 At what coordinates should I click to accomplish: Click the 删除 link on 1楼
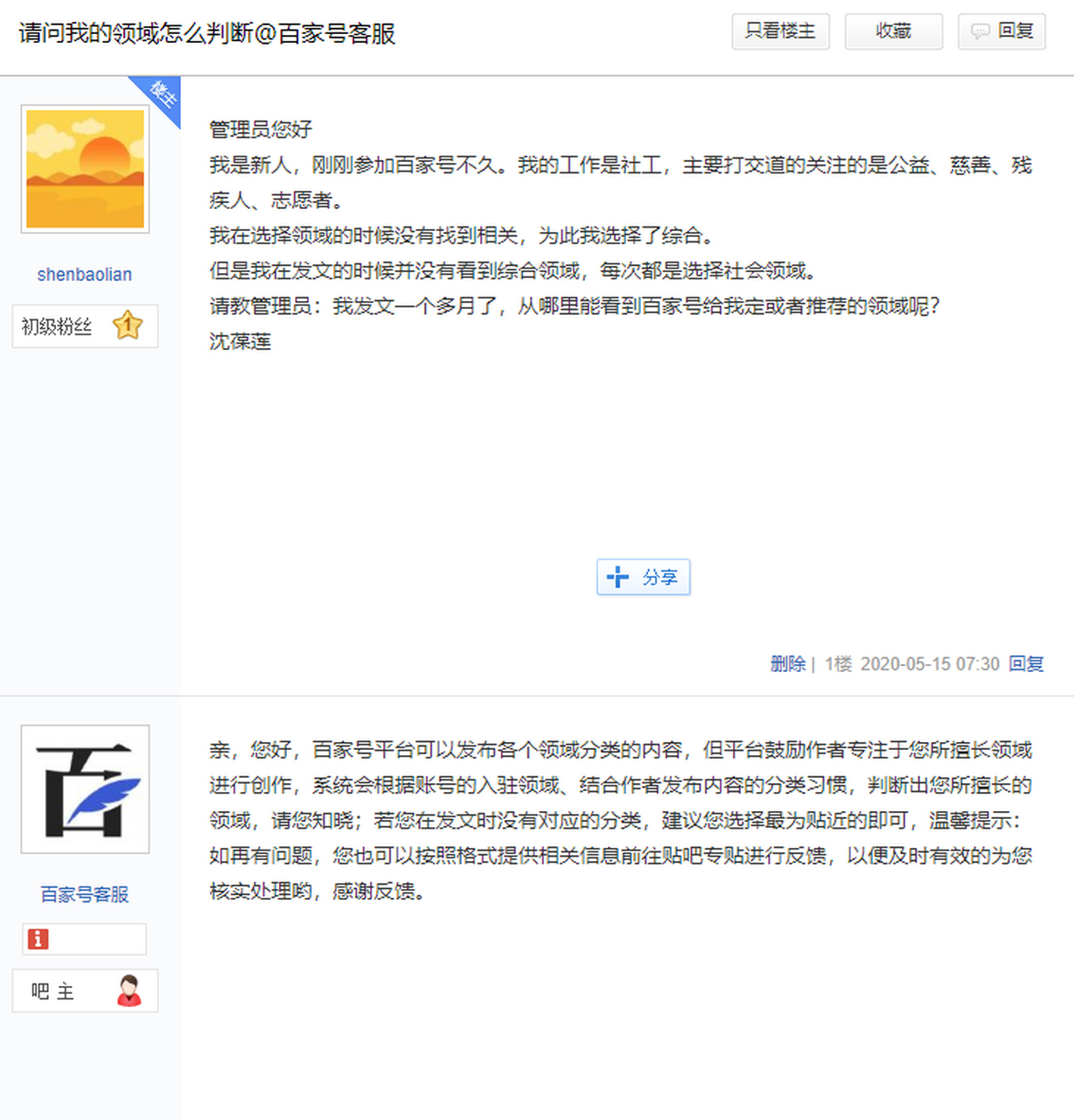click(x=788, y=664)
